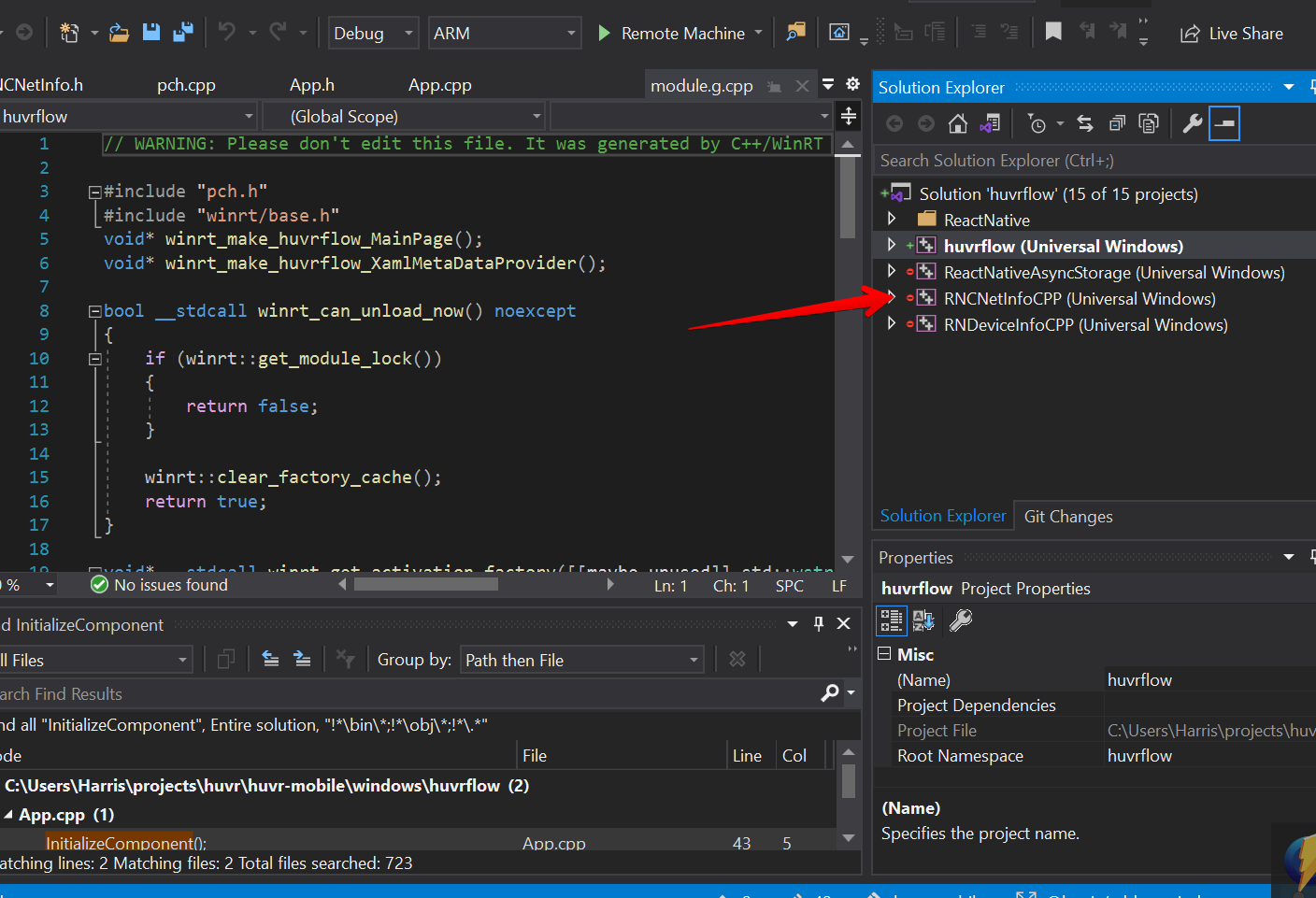Viewport: 1316px width, 898px height.
Task: Toggle Keep Results in the Find Results window
Action: coord(225,660)
